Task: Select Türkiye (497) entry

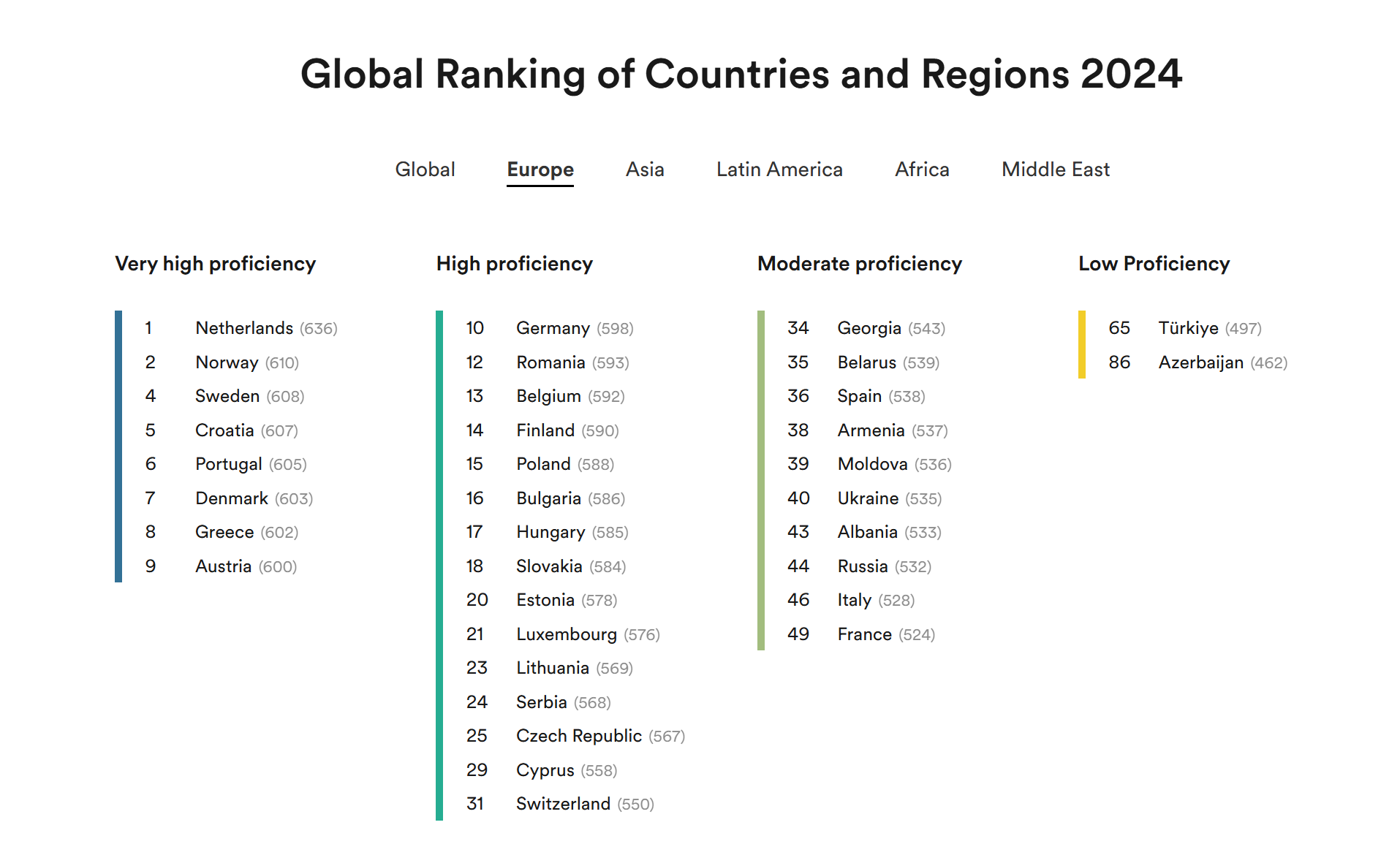Action: pyautogui.click(x=1210, y=328)
